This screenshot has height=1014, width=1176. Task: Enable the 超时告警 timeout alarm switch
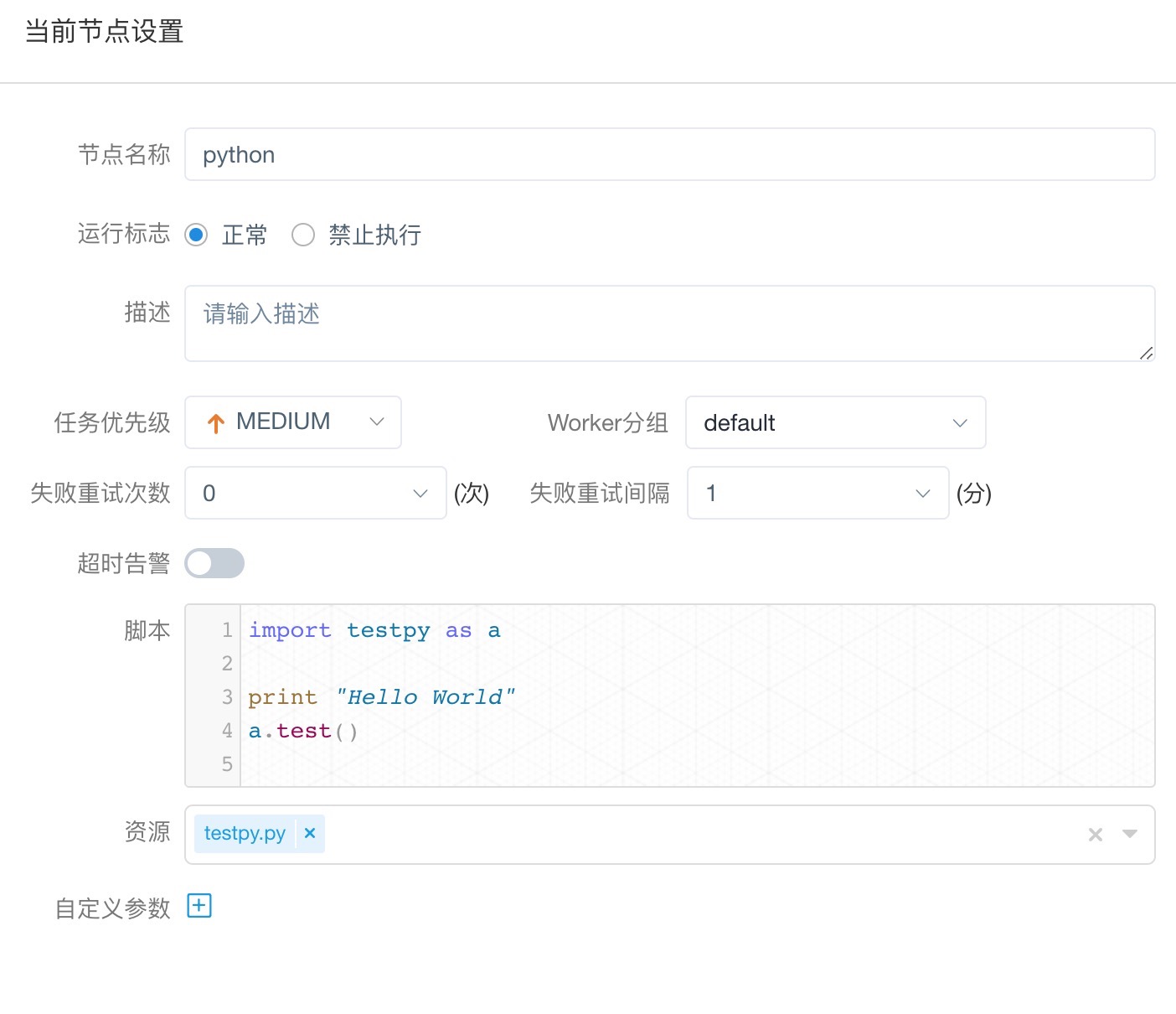(x=214, y=563)
